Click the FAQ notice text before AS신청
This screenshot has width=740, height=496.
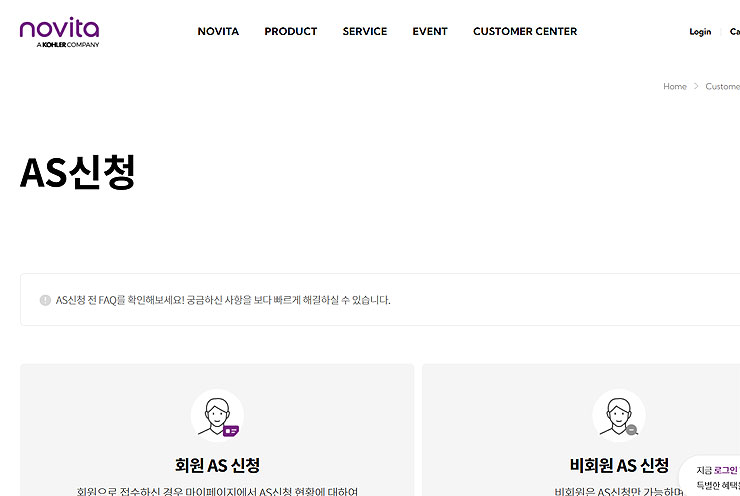[x=223, y=300]
